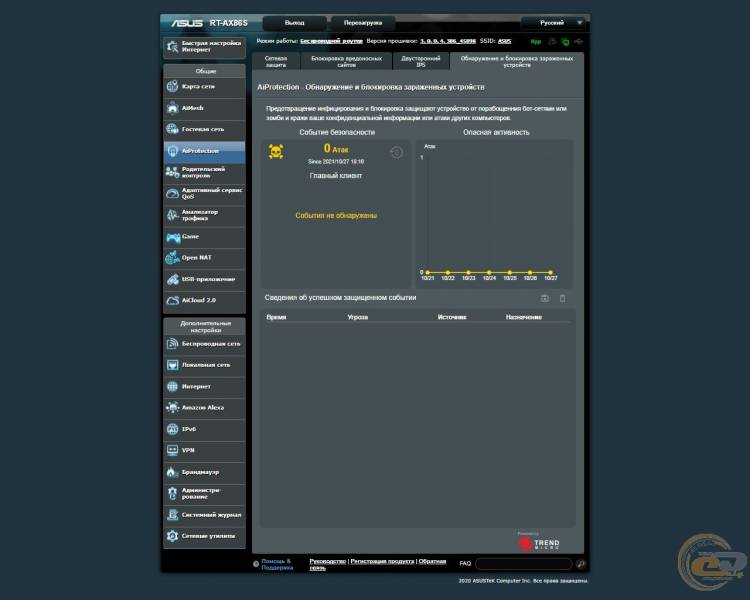Click the delete events trash icon
750x600 pixels.
click(x=562, y=299)
